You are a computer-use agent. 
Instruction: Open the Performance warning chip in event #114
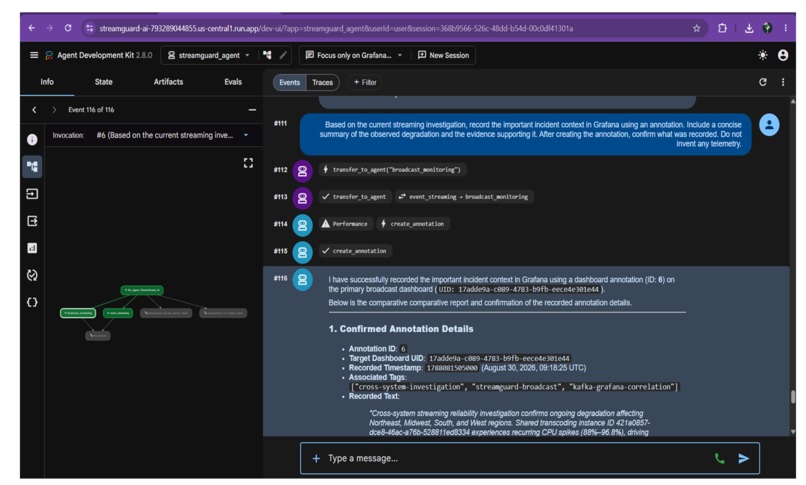click(x=345, y=224)
